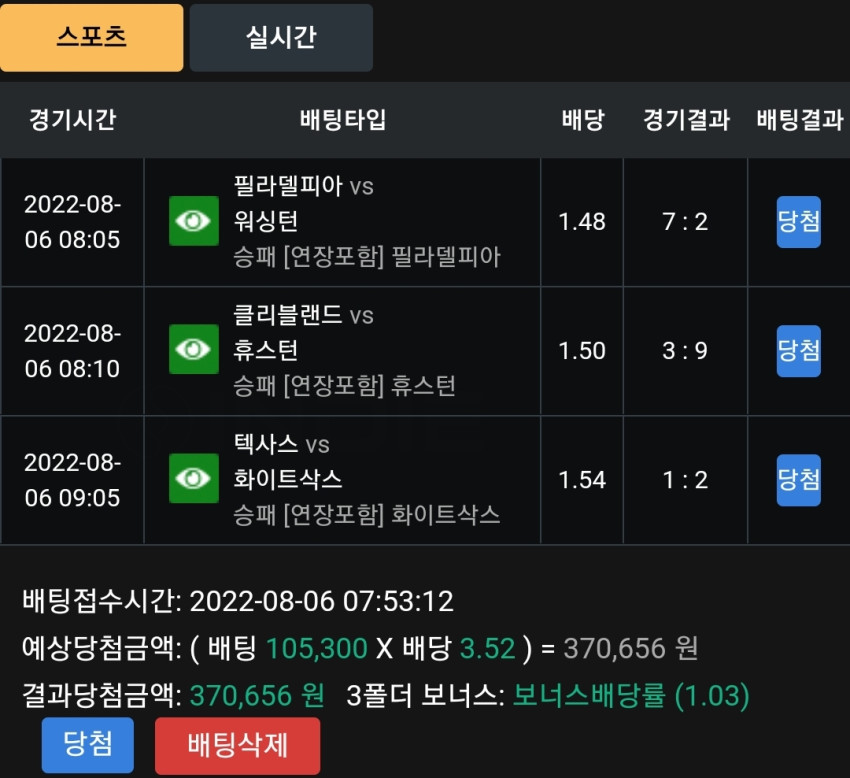Image resolution: width=850 pixels, height=778 pixels.
Task: Switch to the 스포츠 tab
Action: 92,37
